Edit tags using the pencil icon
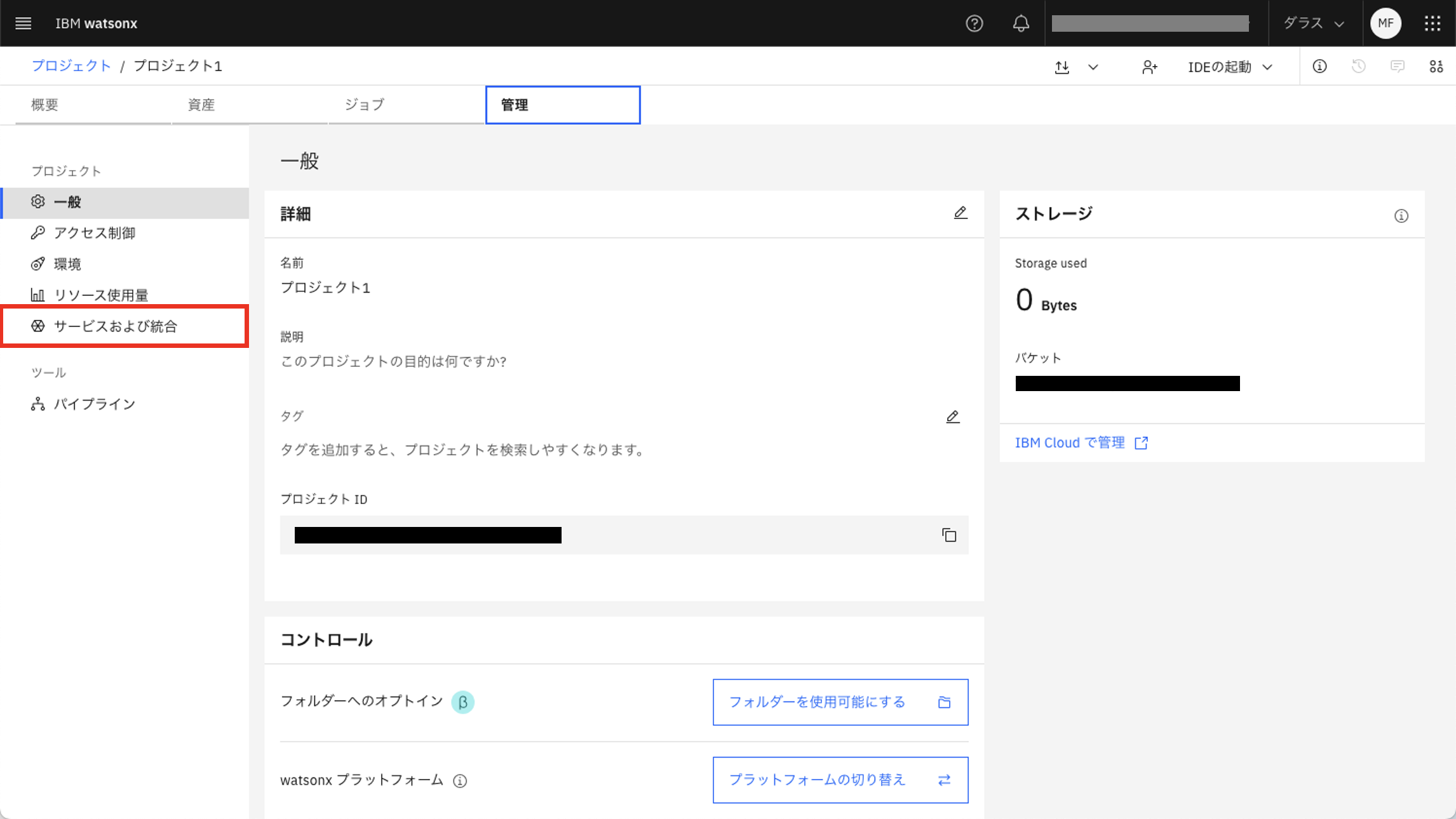1456x819 pixels. [x=952, y=417]
